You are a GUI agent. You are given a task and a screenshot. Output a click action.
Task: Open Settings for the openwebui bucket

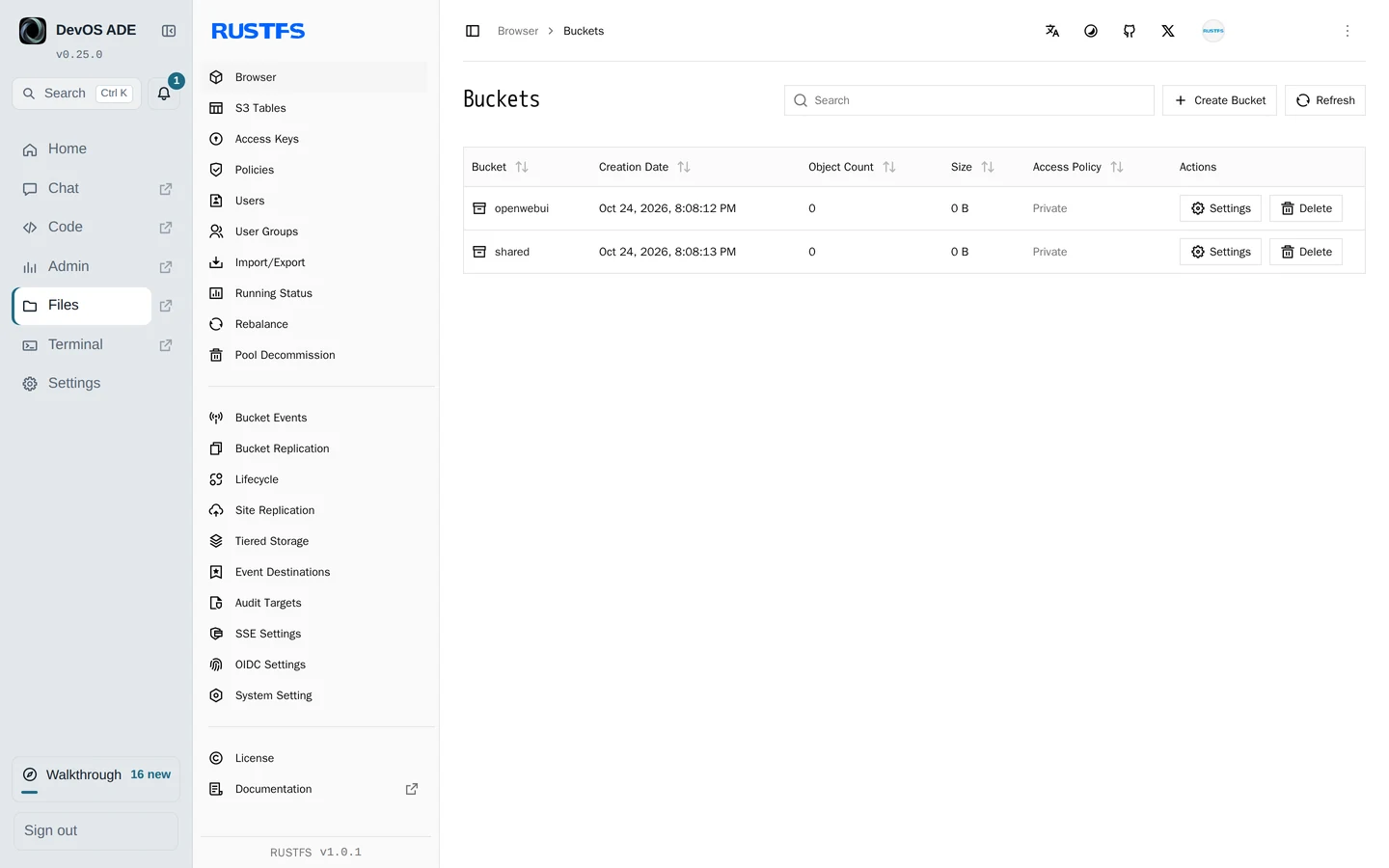(x=1220, y=208)
